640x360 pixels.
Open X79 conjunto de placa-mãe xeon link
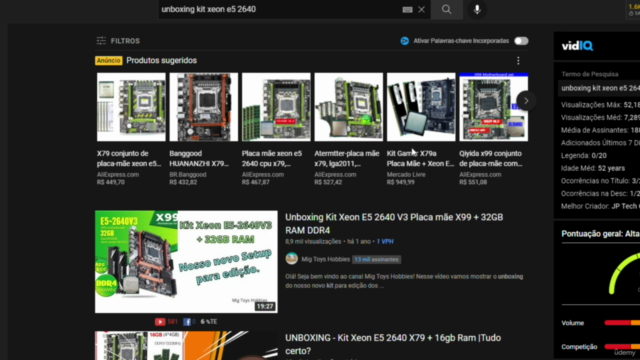point(129,158)
